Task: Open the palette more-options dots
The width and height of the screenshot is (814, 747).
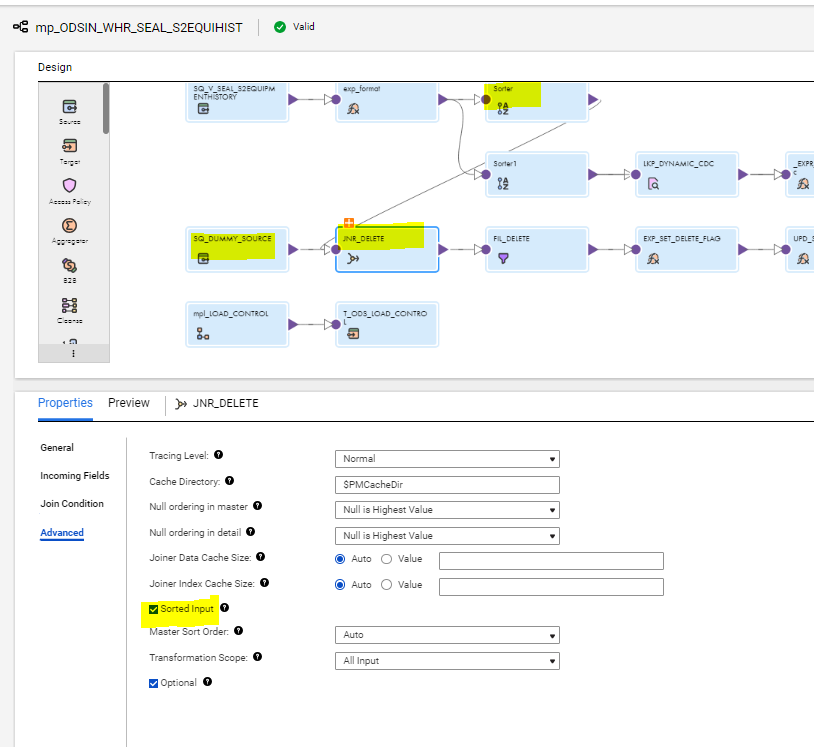Action: tap(73, 354)
